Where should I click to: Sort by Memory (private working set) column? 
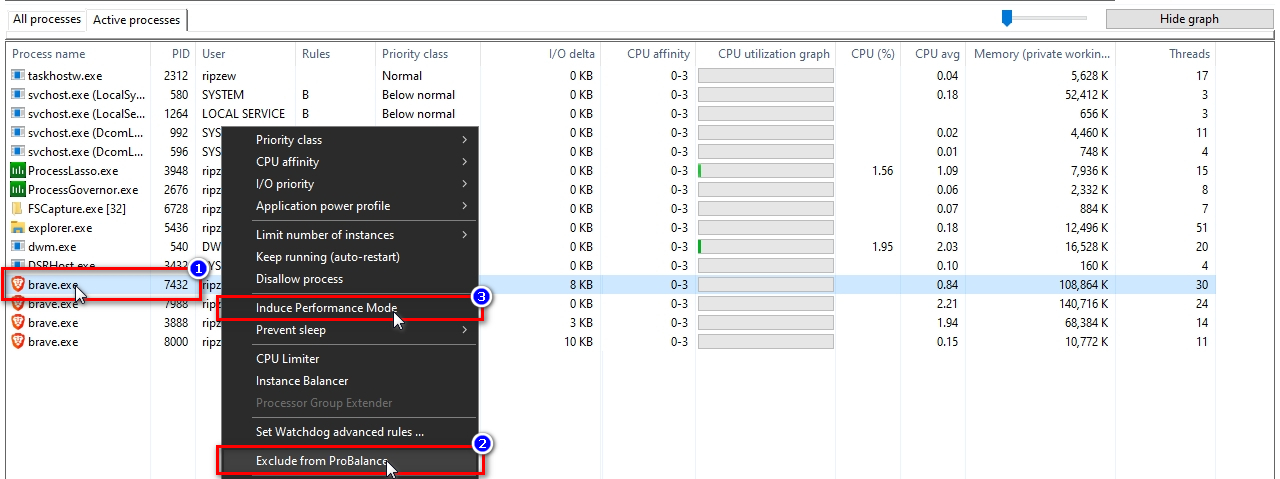click(1040, 54)
